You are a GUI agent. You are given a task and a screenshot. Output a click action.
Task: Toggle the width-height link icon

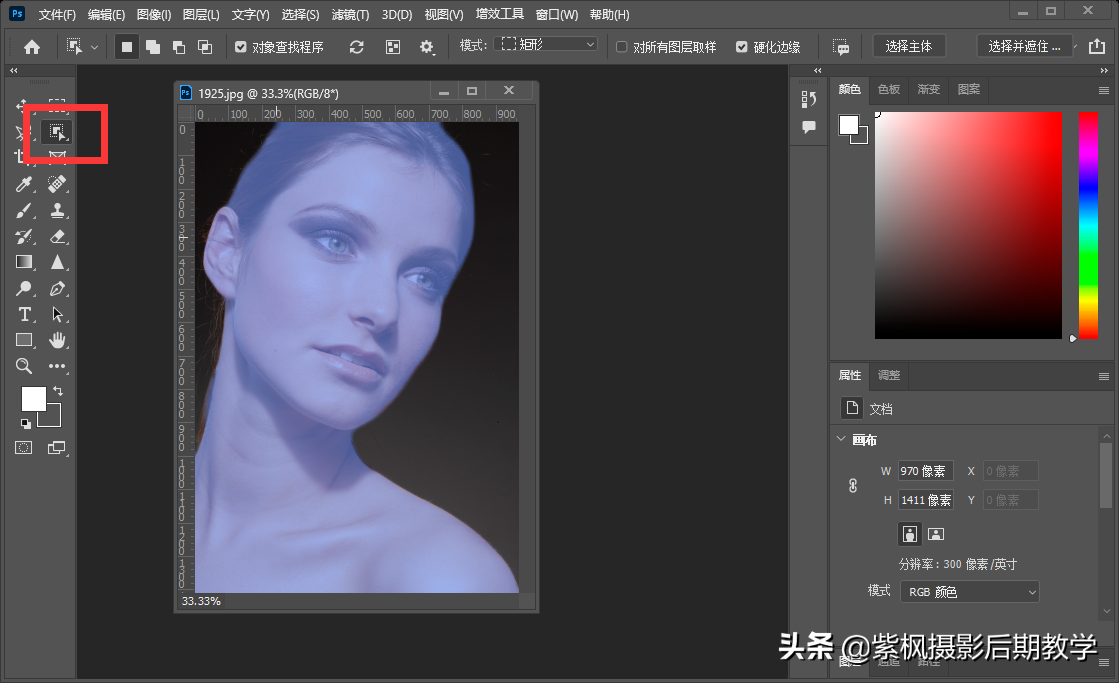[x=853, y=486]
